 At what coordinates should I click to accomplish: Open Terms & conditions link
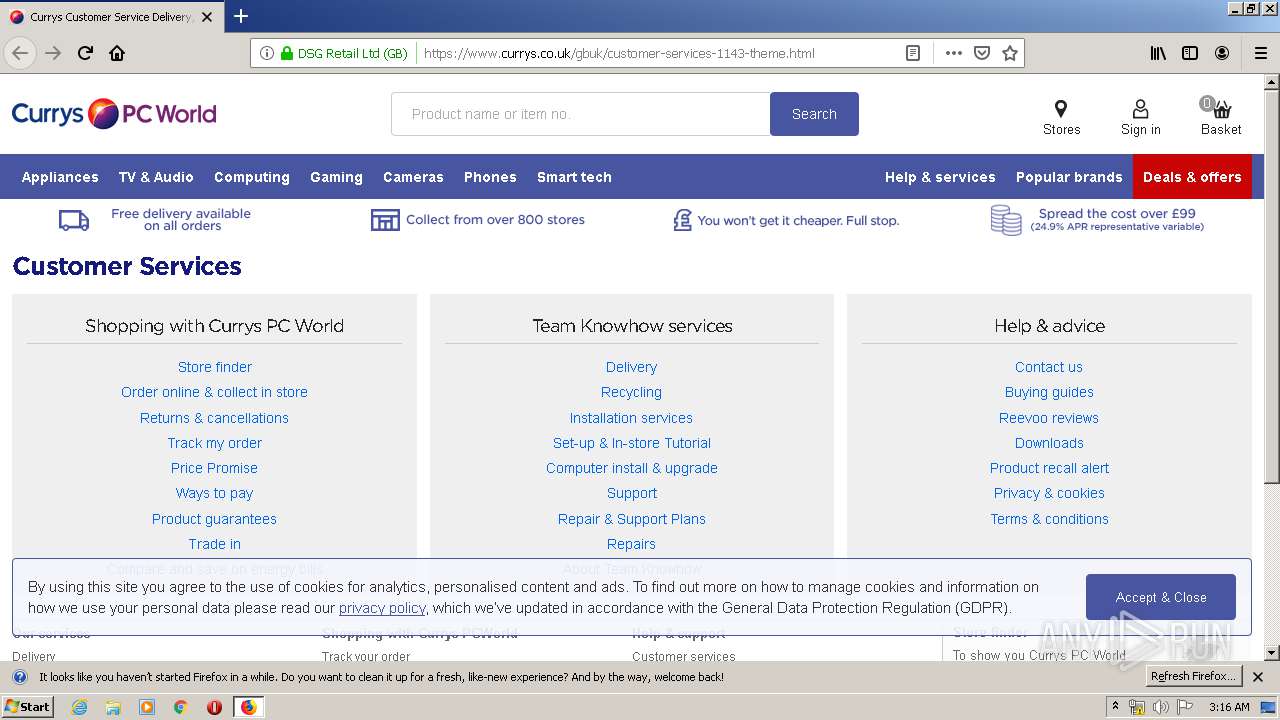[1048, 519]
